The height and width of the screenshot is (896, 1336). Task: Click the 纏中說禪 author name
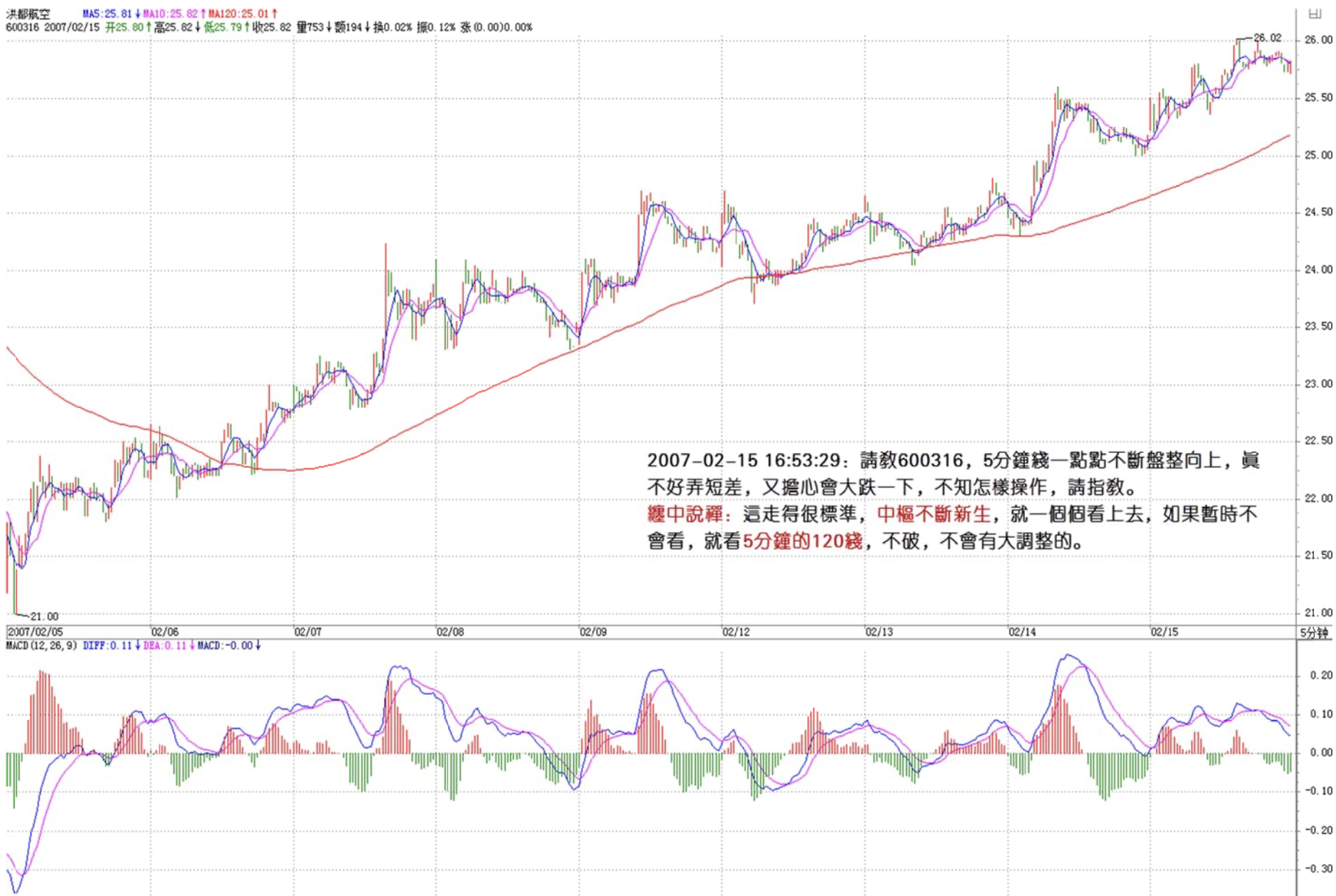click(x=685, y=514)
